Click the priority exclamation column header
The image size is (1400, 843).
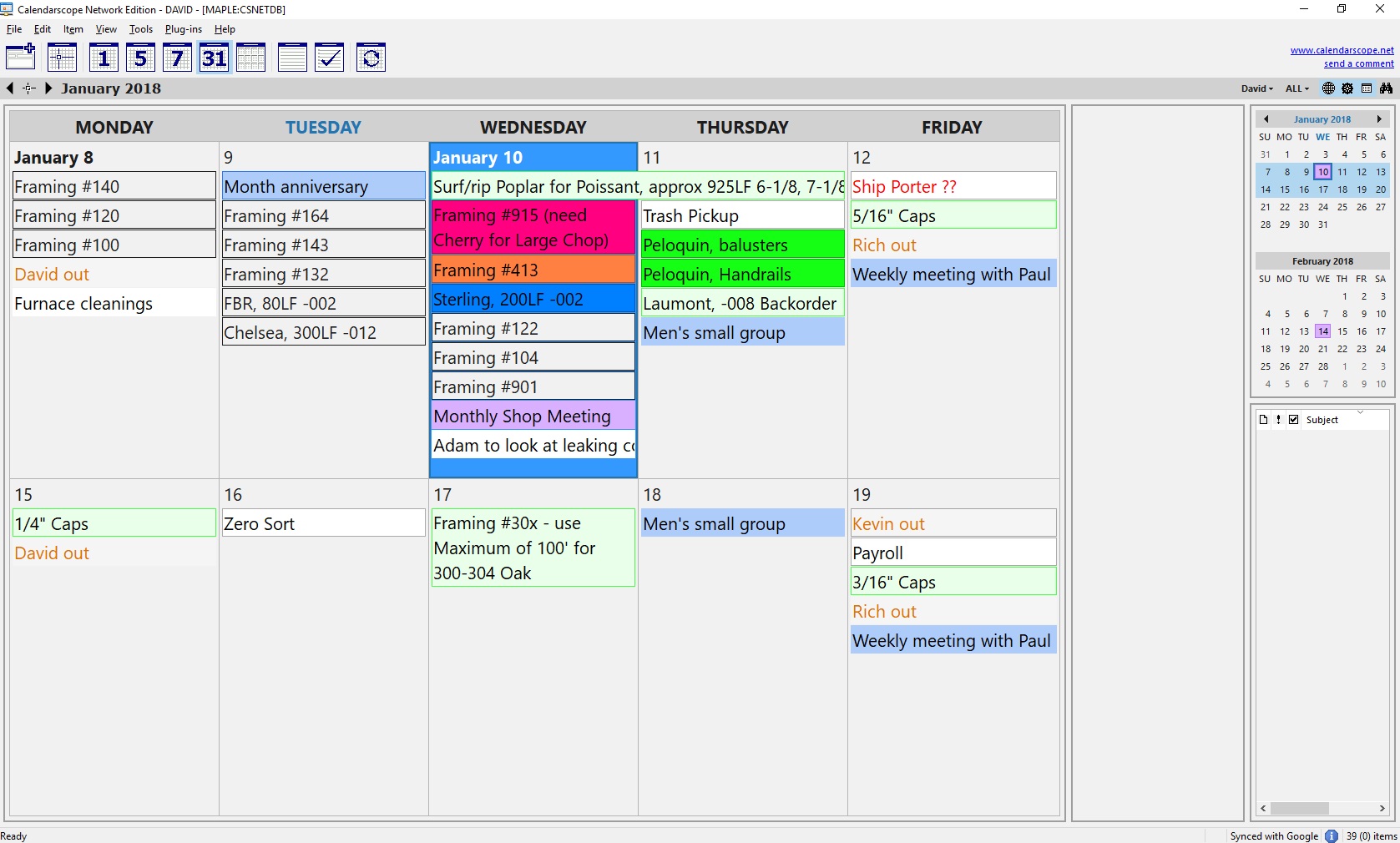click(x=1278, y=420)
